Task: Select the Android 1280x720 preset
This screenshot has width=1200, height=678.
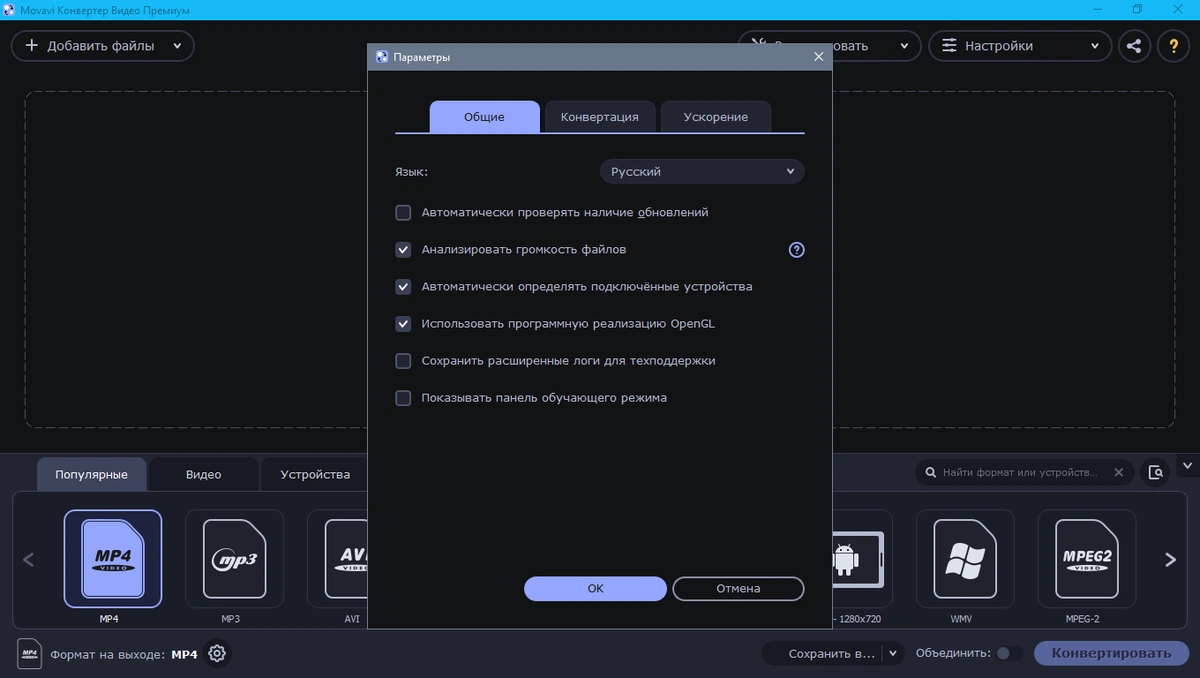Action: [x=862, y=558]
